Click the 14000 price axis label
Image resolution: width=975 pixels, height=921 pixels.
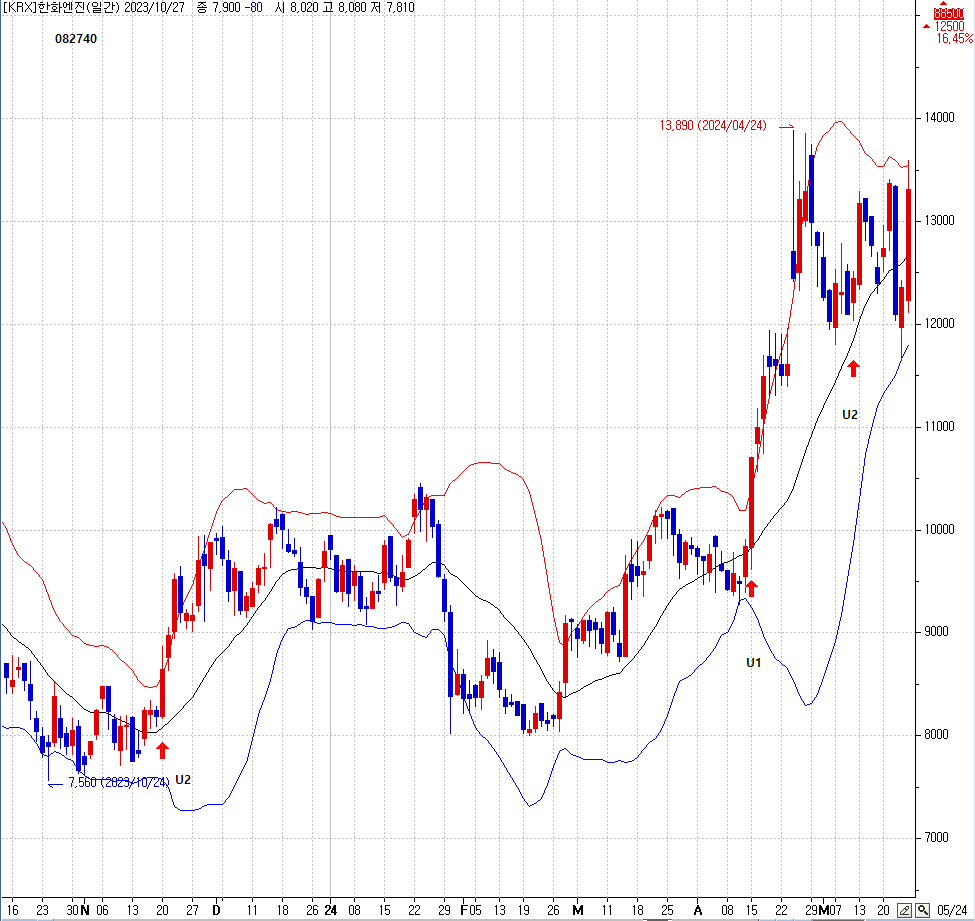(x=939, y=118)
